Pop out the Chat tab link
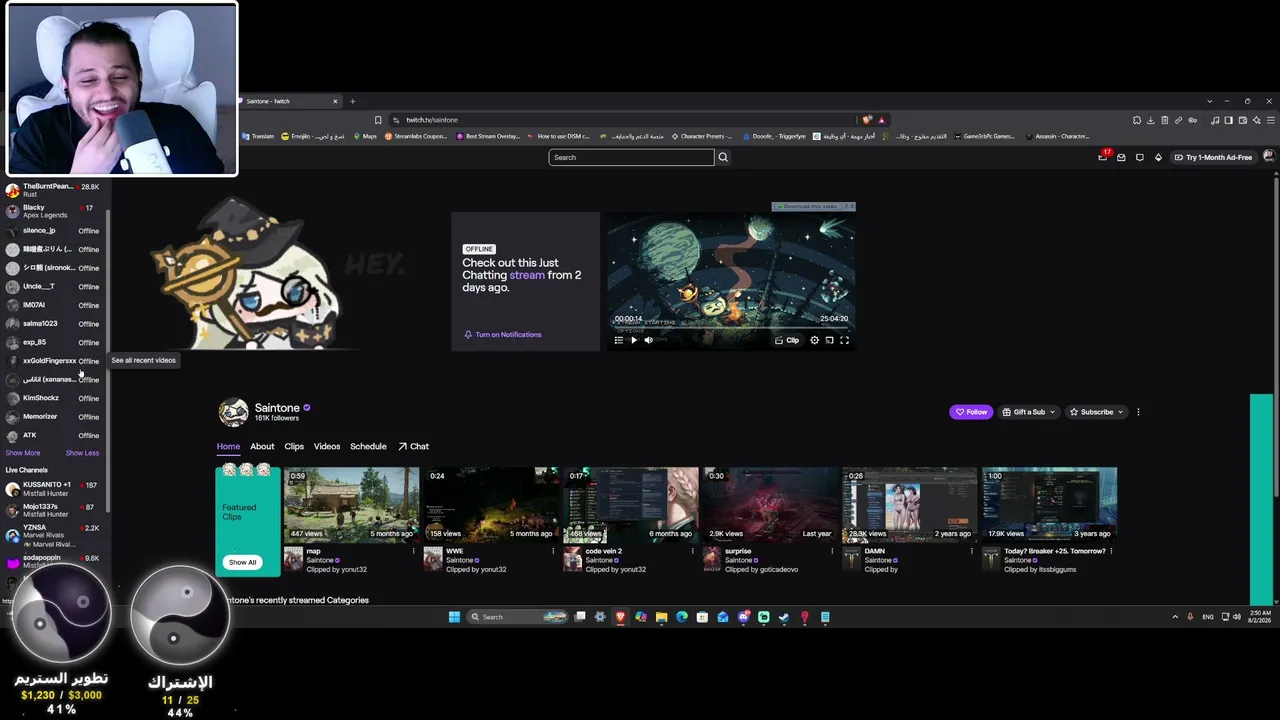The width and height of the screenshot is (1280, 720). 413,447
